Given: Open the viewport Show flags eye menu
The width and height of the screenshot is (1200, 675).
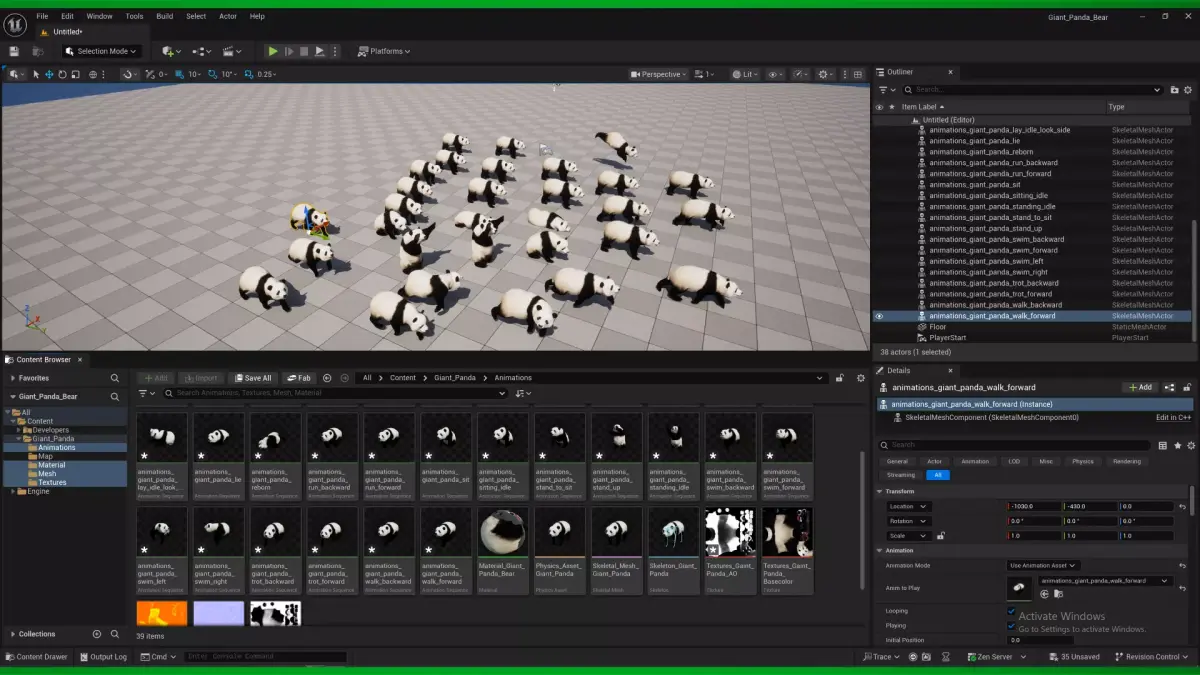Looking at the screenshot, I should pos(776,74).
